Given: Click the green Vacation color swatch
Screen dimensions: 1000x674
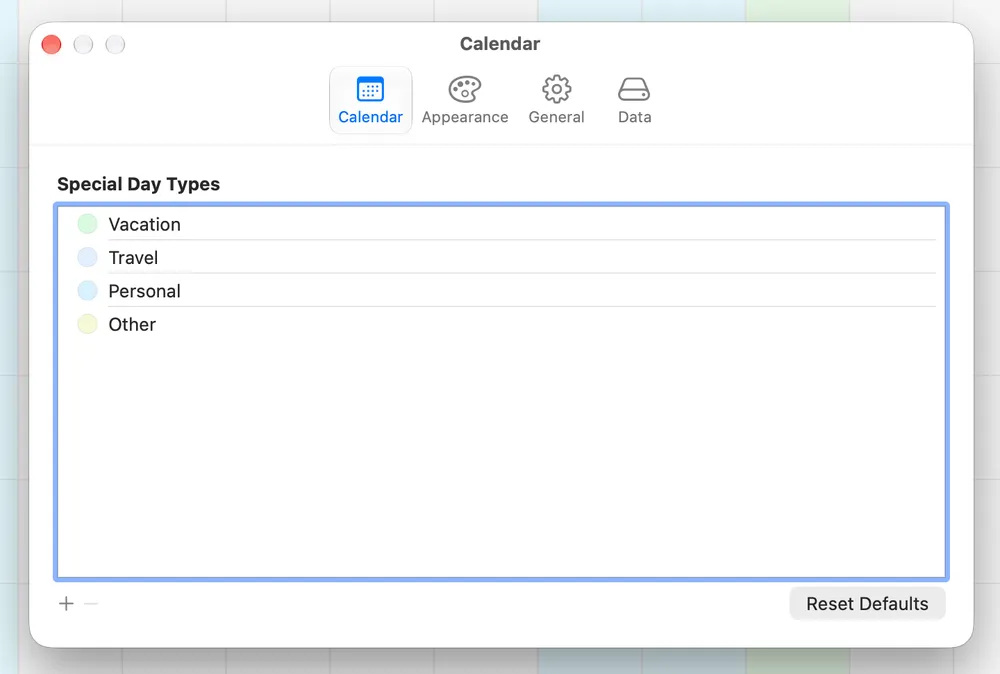Looking at the screenshot, I should pos(87,224).
